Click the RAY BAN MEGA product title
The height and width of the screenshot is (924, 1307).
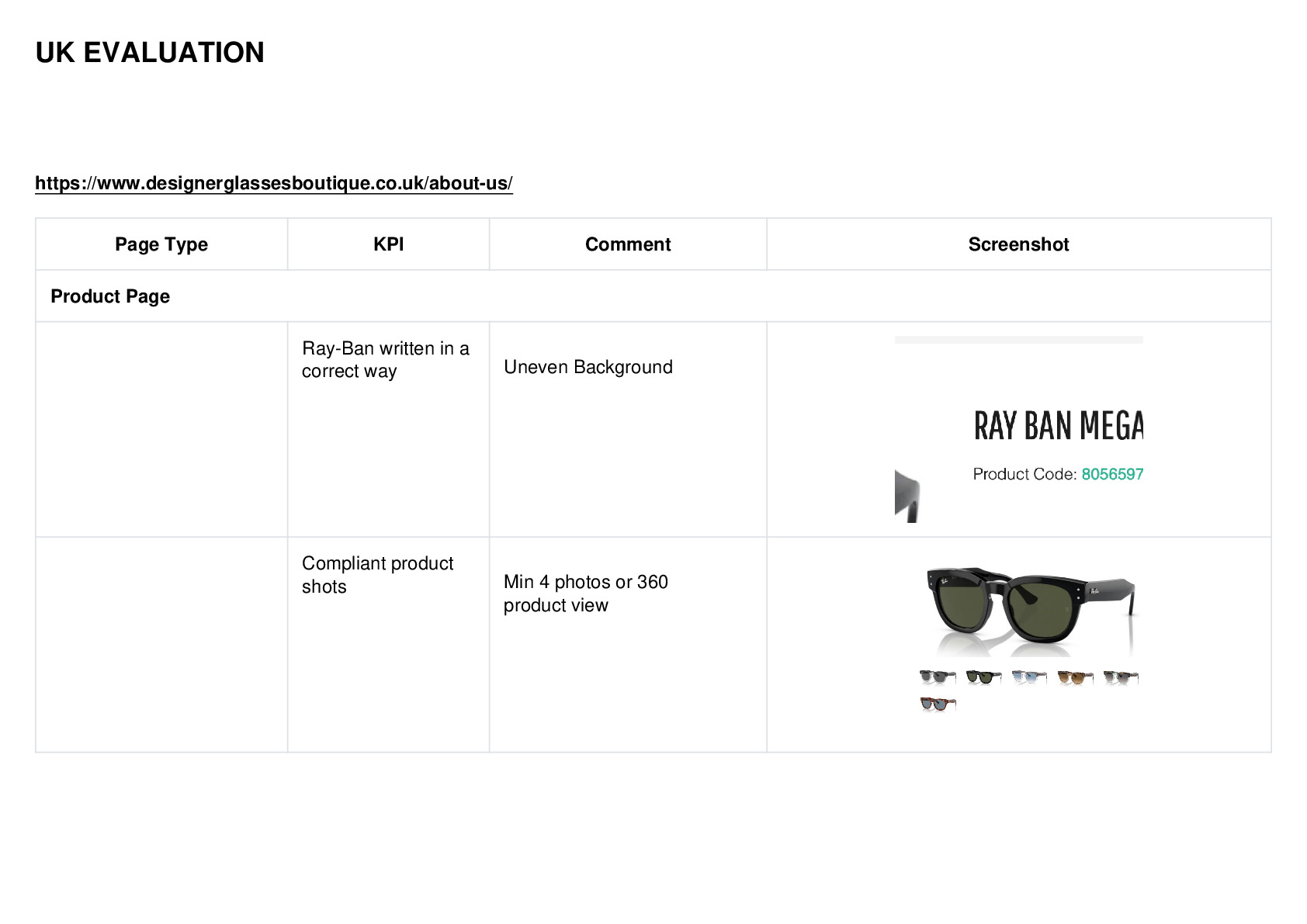tap(1059, 426)
